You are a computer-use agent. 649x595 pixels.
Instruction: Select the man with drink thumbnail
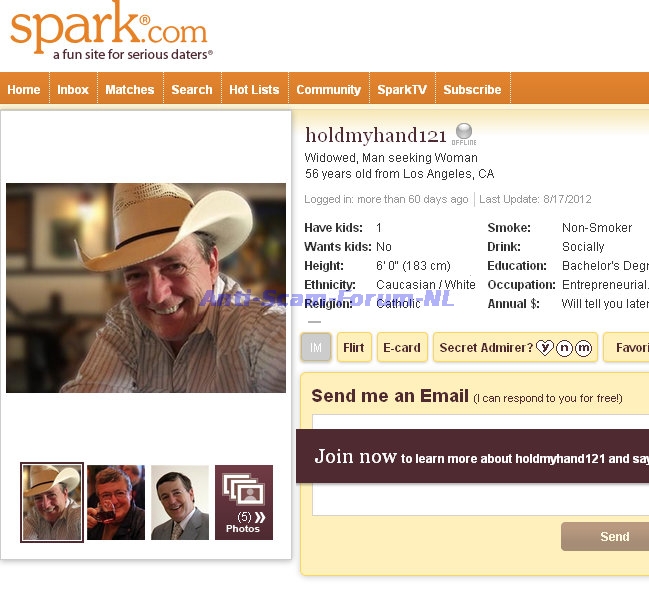point(116,502)
